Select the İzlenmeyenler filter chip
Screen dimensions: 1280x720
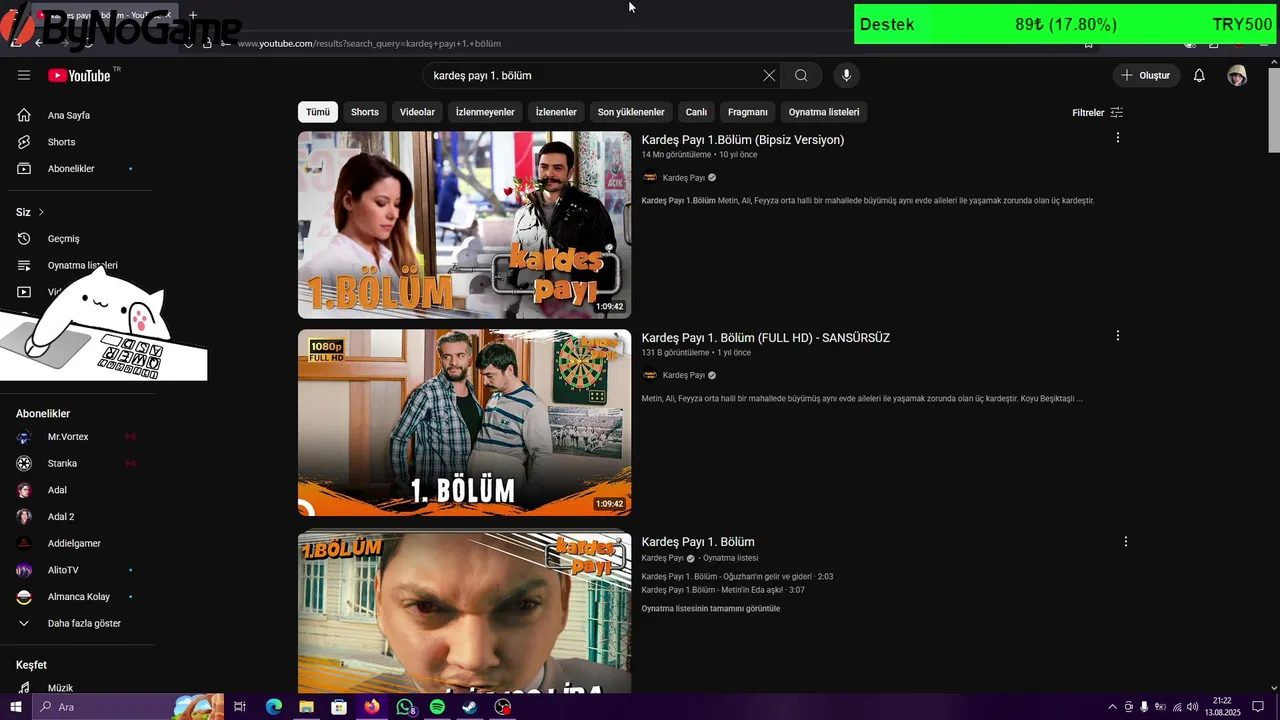(x=485, y=112)
